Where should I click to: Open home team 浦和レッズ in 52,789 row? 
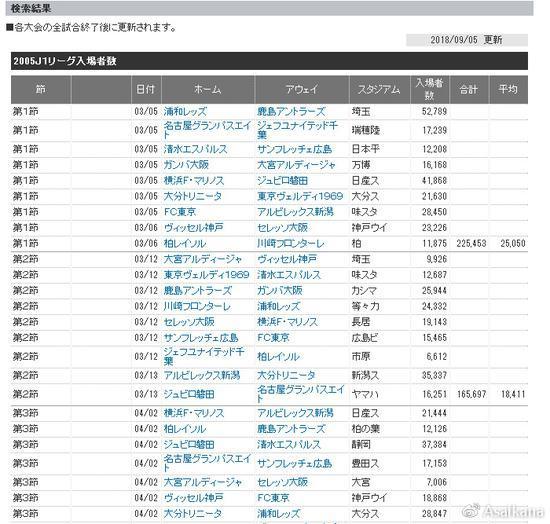pyautogui.click(x=185, y=112)
